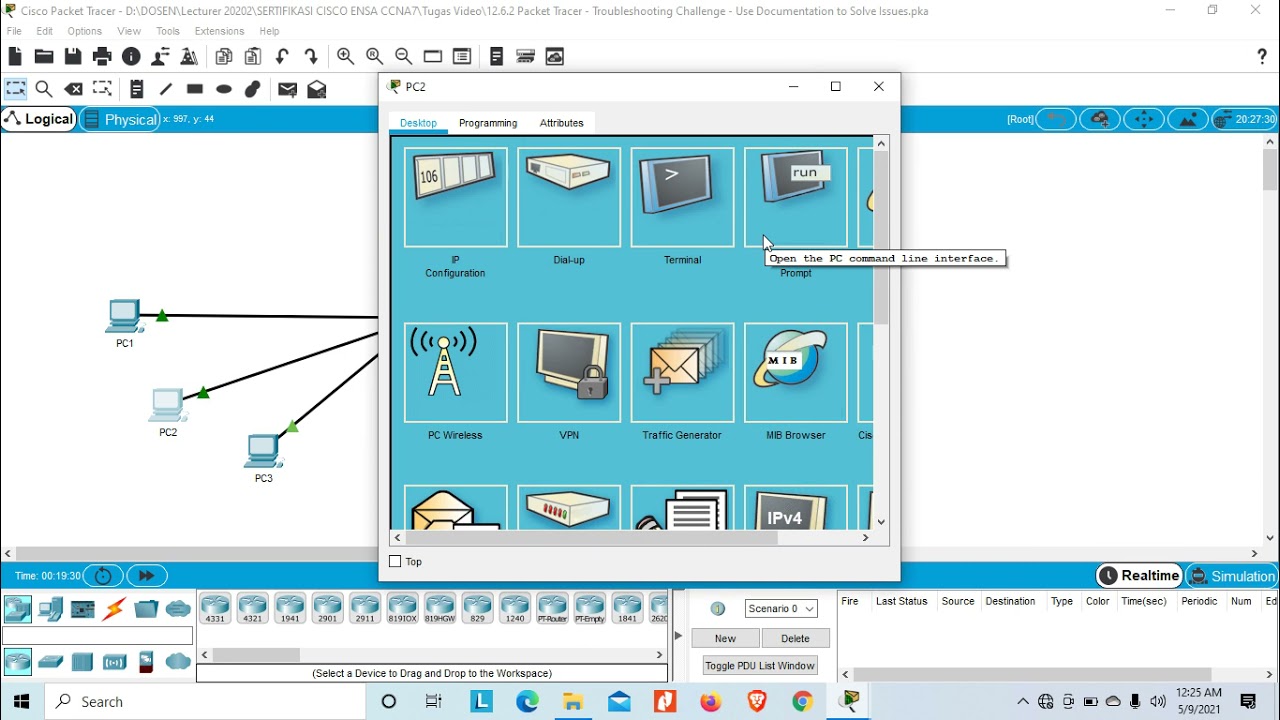Pick the 2911 router device
Screen dimensions: 1280x720
pyautogui.click(x=365, y=609)
